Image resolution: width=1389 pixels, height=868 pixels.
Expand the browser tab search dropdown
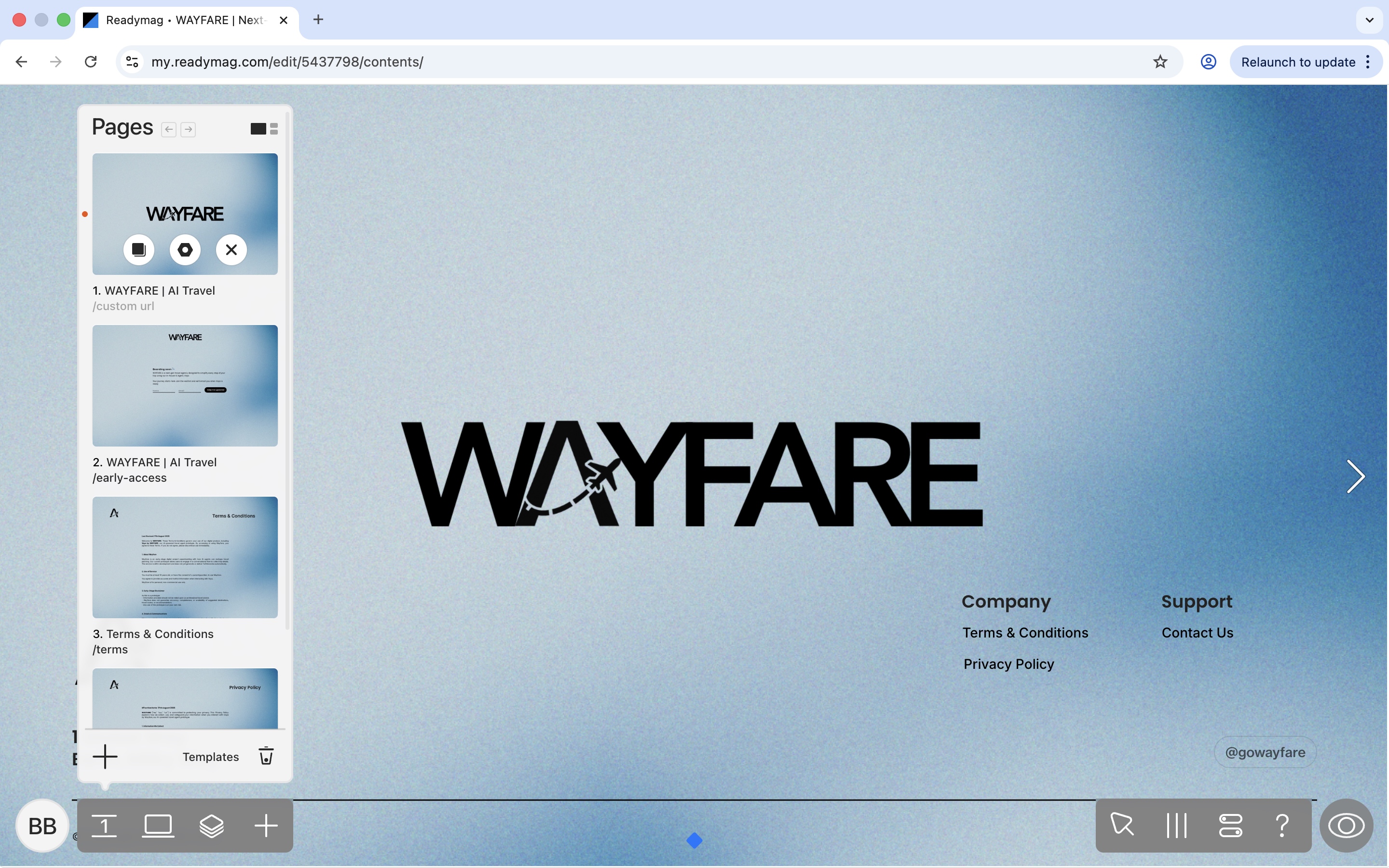click(1370, 20)
